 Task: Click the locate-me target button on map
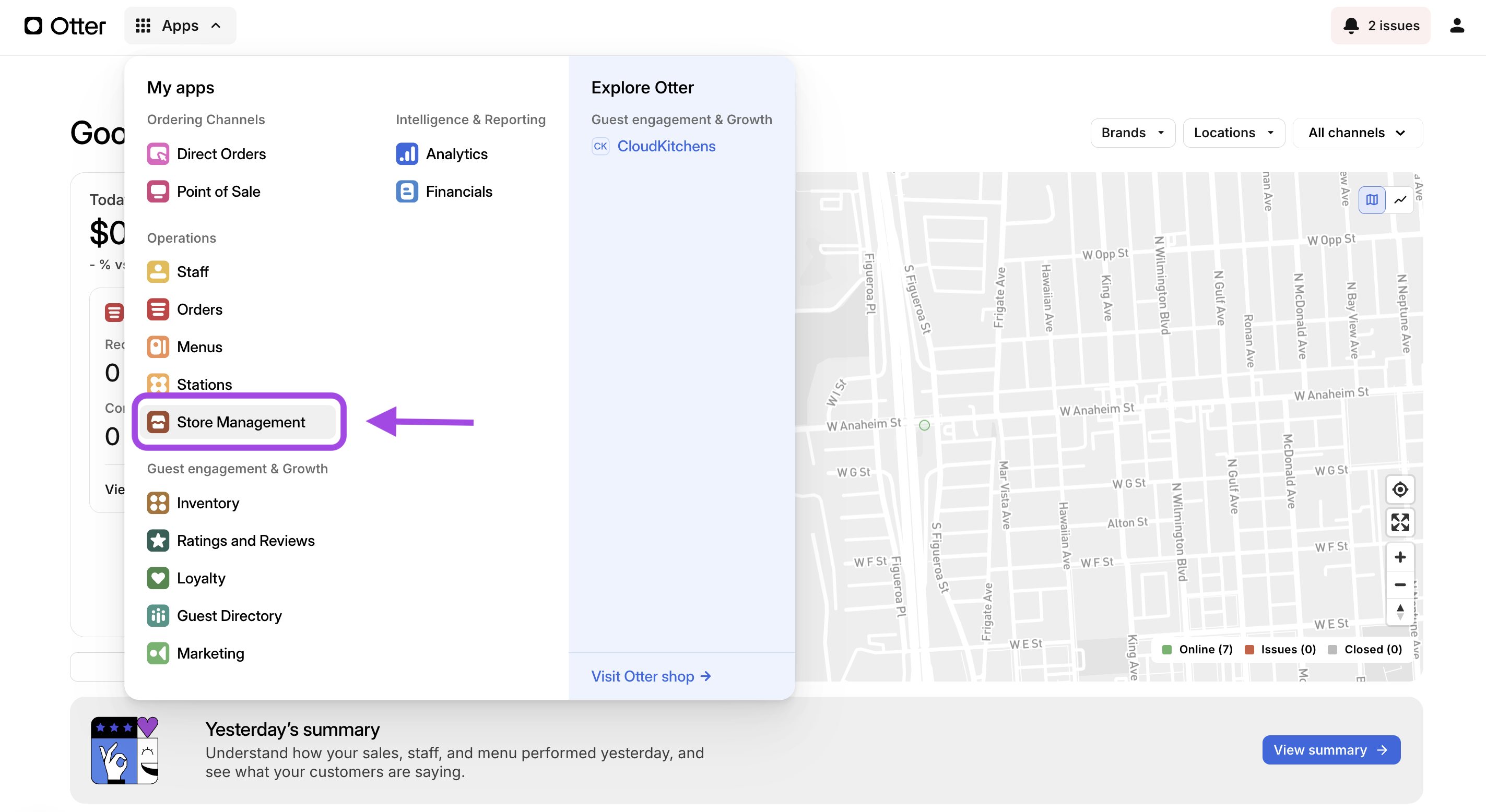pos(1399,489)
